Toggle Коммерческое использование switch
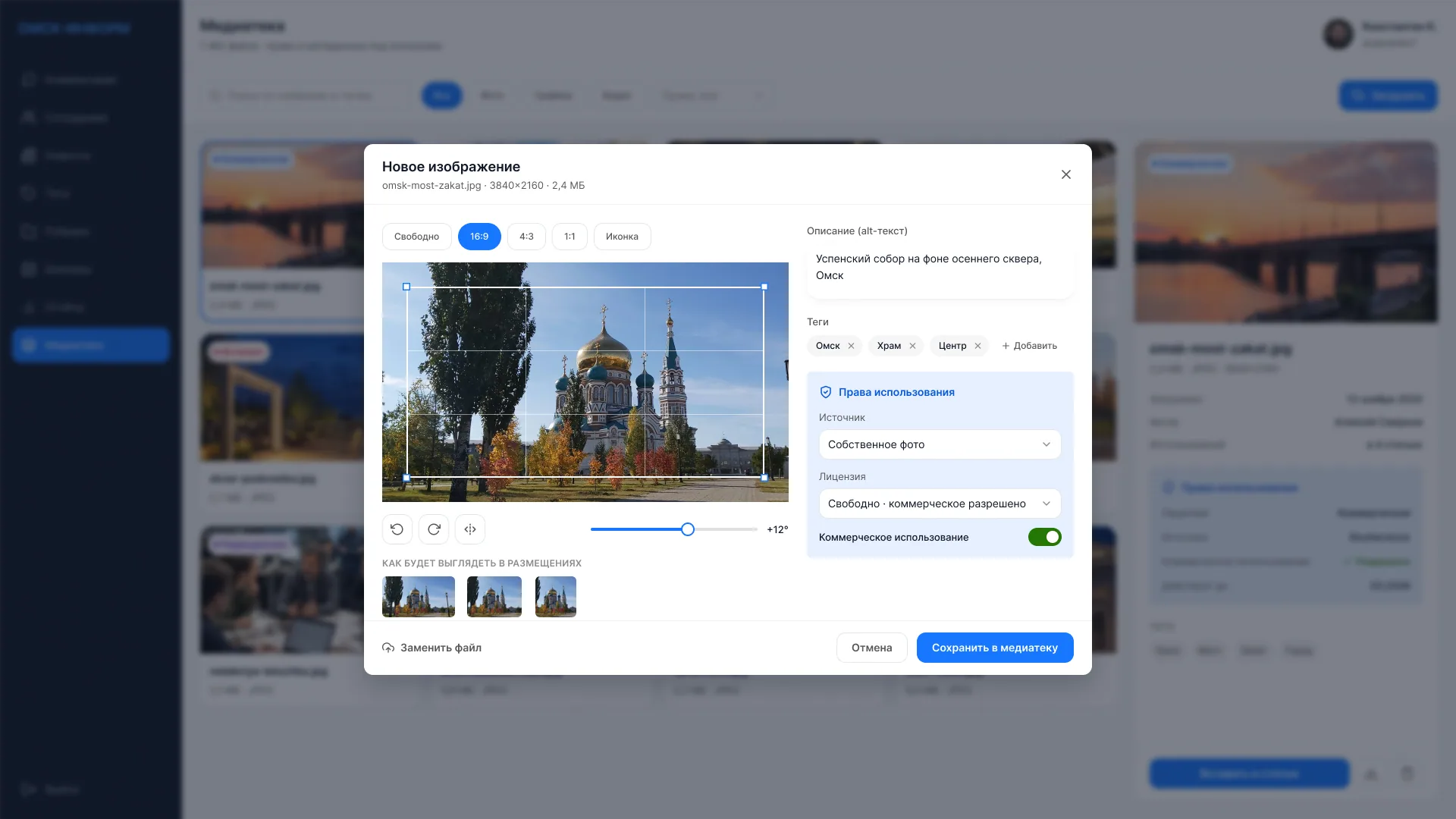This screenshot has width=1456, height=819. point(1045,537)
